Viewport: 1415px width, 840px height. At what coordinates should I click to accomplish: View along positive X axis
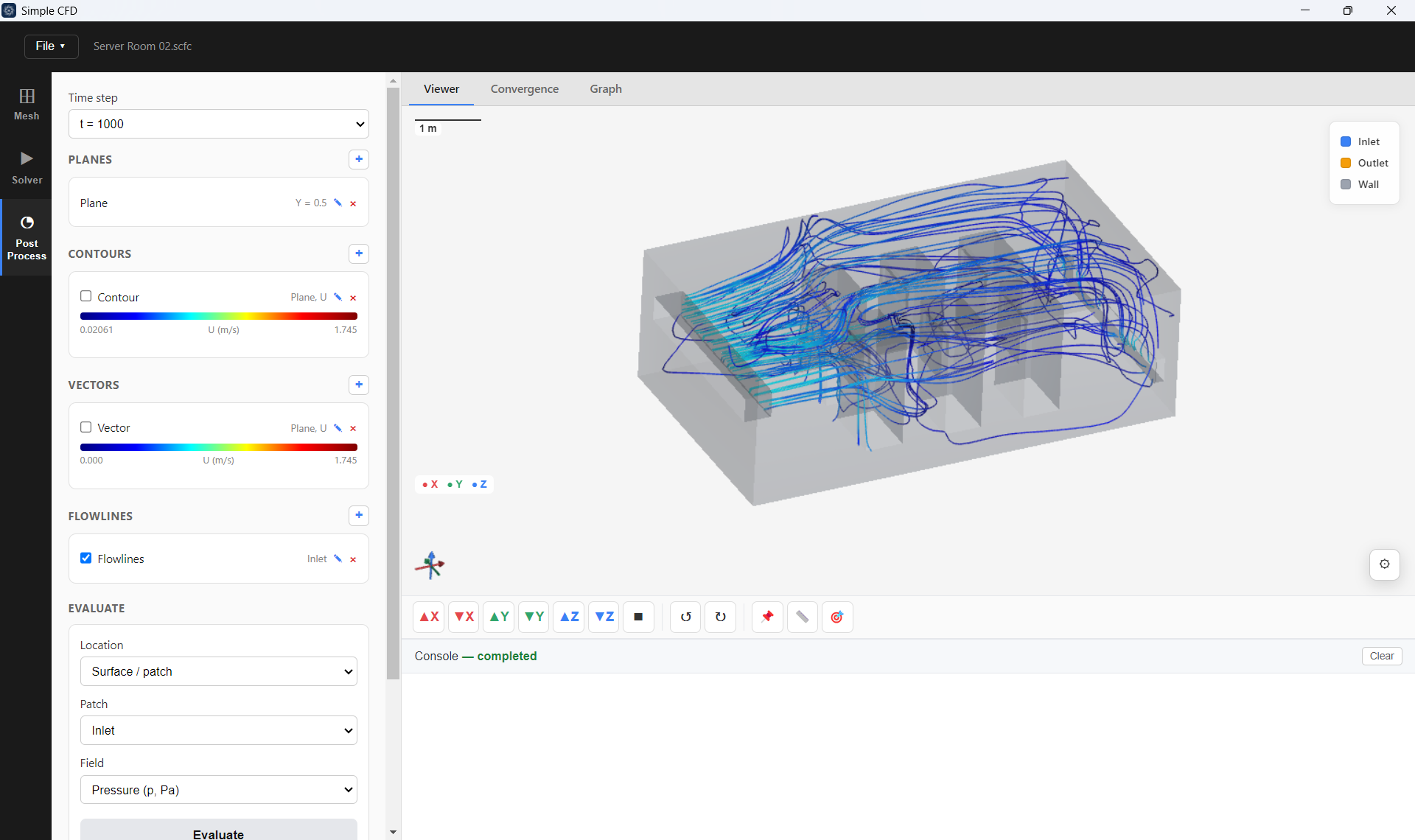(x=429, y=617)
